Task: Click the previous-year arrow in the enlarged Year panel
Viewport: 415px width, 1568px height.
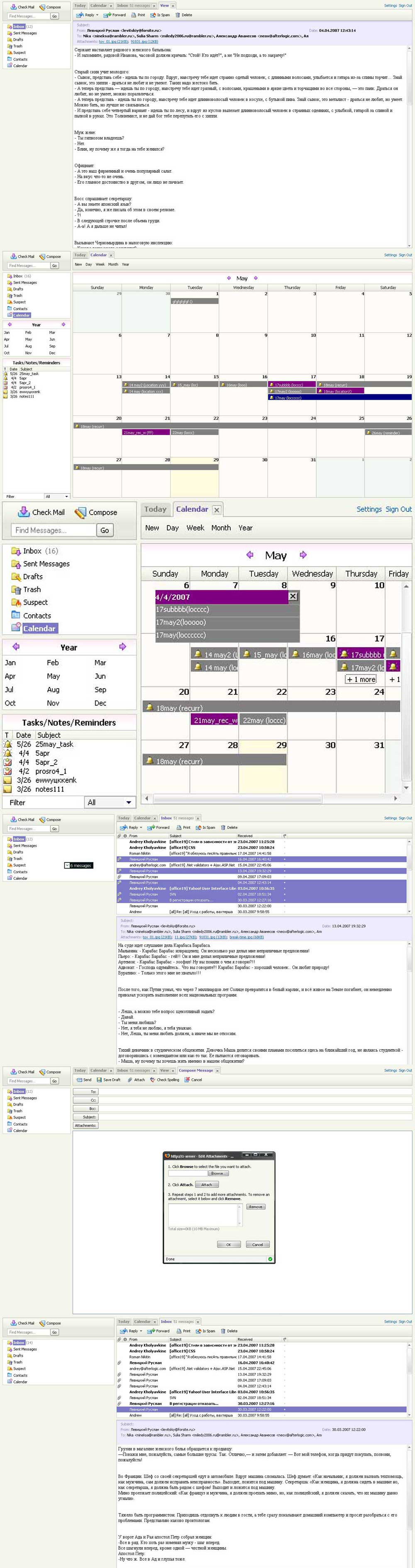Action: click(x=16, y=647)
